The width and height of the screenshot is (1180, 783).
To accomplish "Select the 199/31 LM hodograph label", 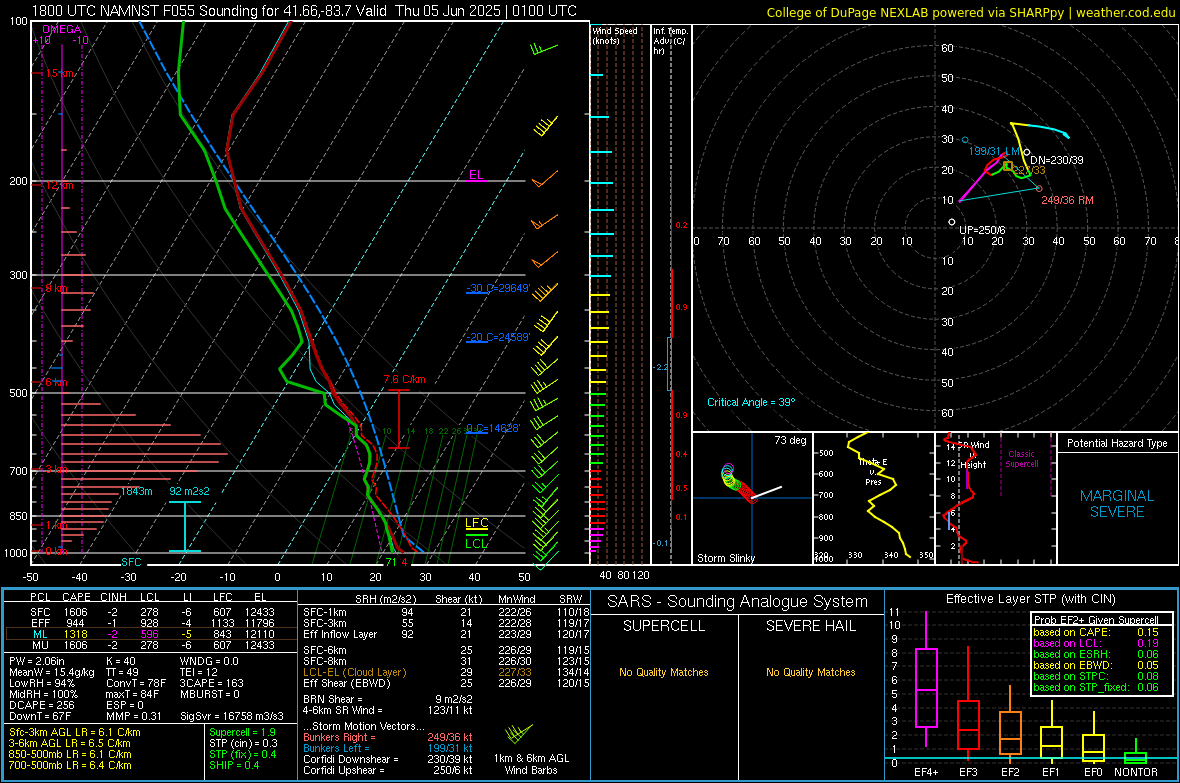I will [x=993, y=151].
